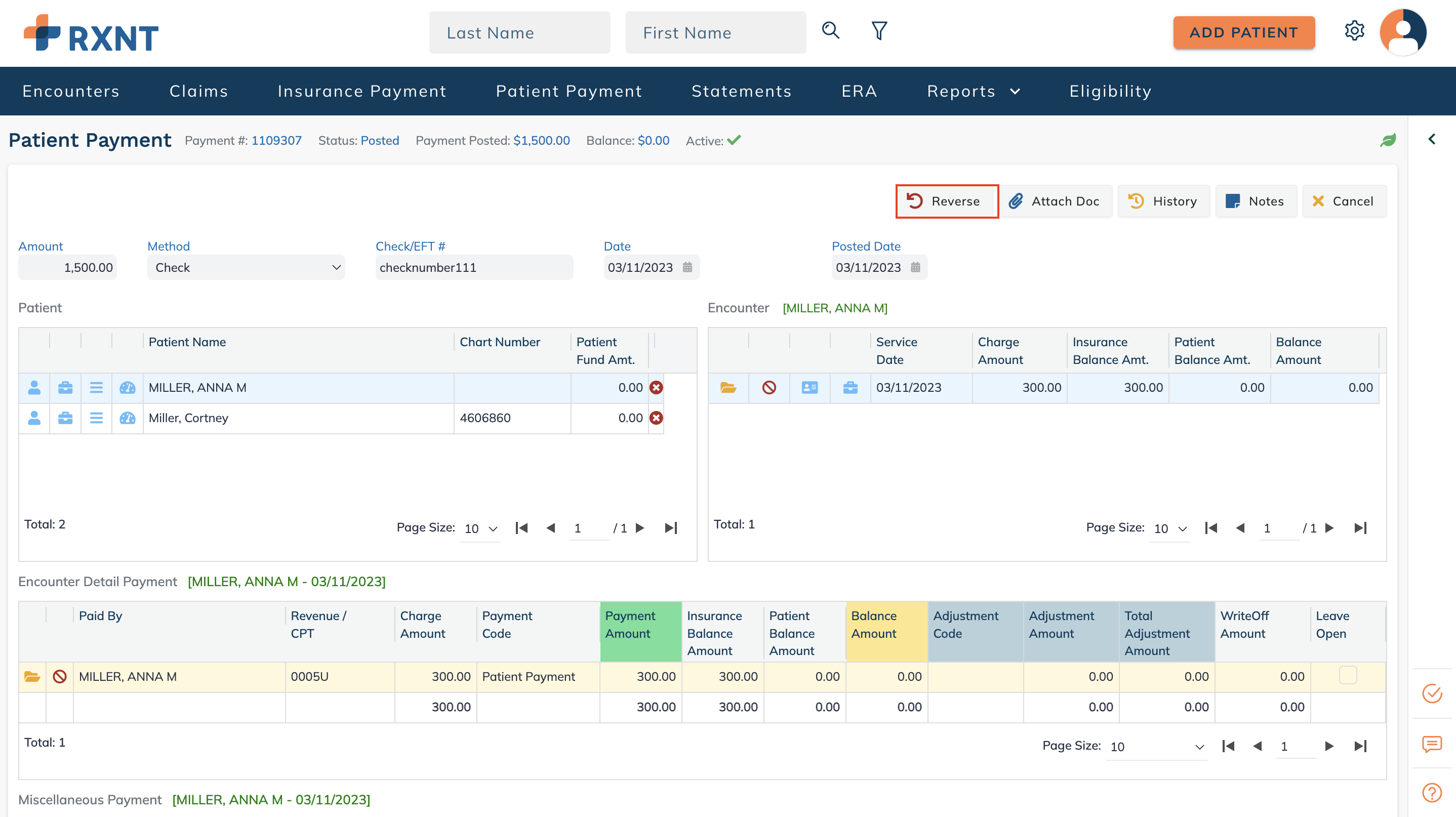
Task: Open briefcase icon in 03/11/2023 encounter row
Action: pyautogui.click(x=850, y=388)
